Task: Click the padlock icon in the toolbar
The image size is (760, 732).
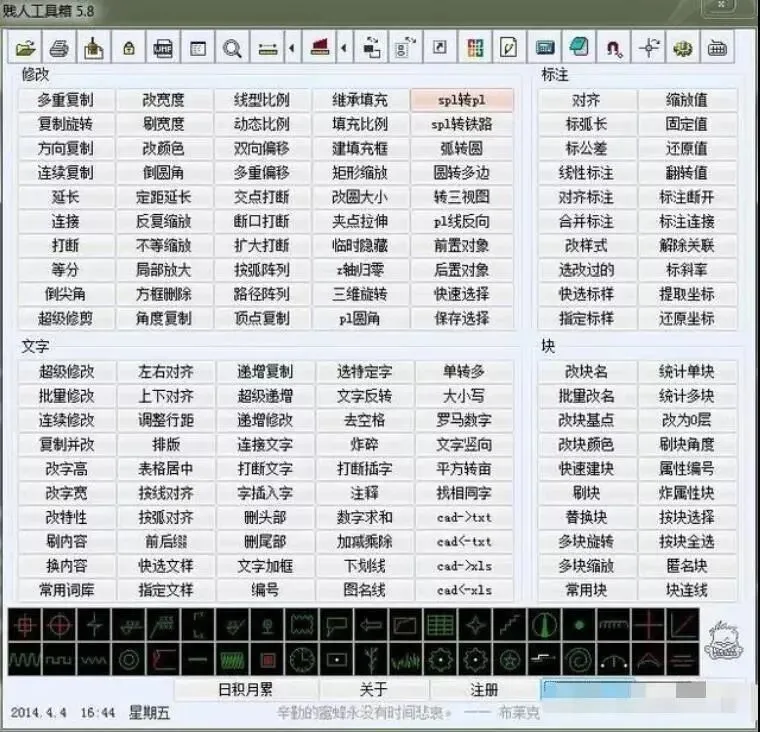Action: click(x=128, y=48)
